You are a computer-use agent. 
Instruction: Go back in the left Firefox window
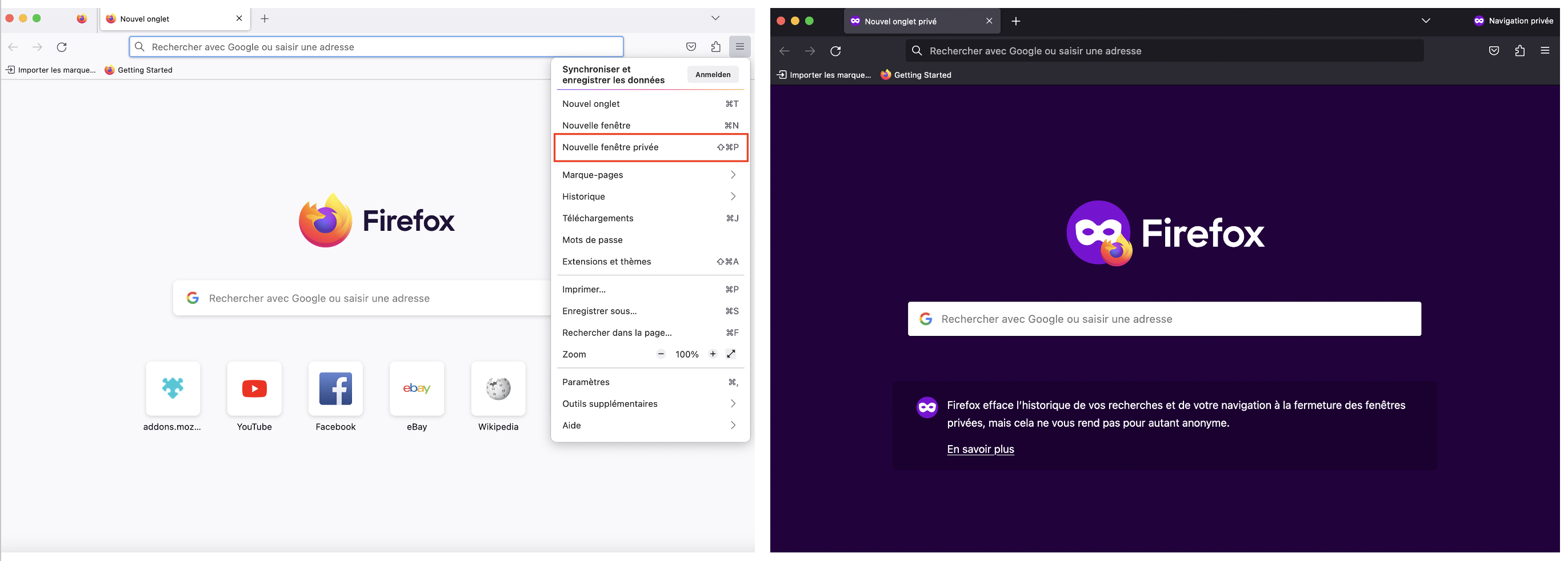(13, 47)
